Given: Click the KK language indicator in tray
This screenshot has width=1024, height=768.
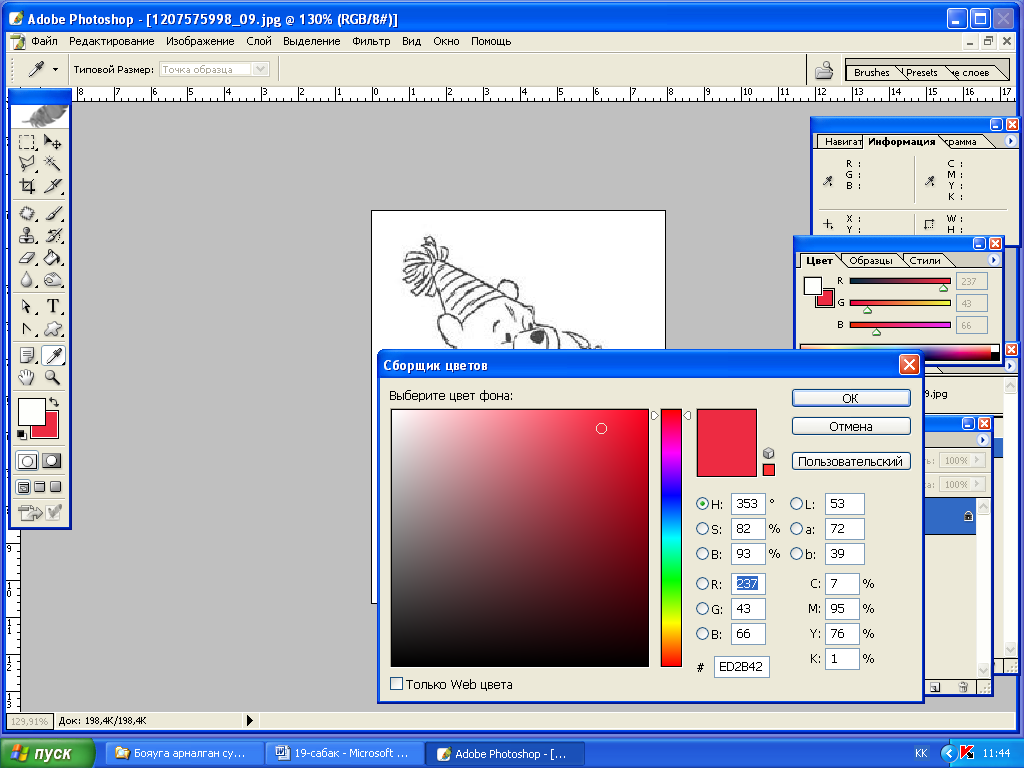Looking at the screenshot, I should tap(921, 754).
